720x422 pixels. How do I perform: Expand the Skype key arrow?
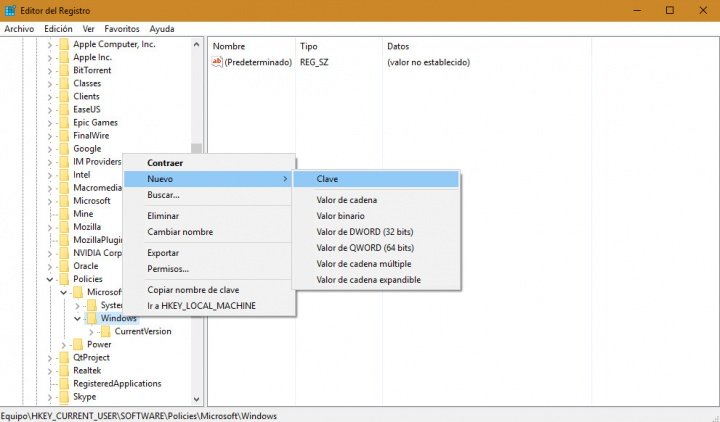coord(50,397)
